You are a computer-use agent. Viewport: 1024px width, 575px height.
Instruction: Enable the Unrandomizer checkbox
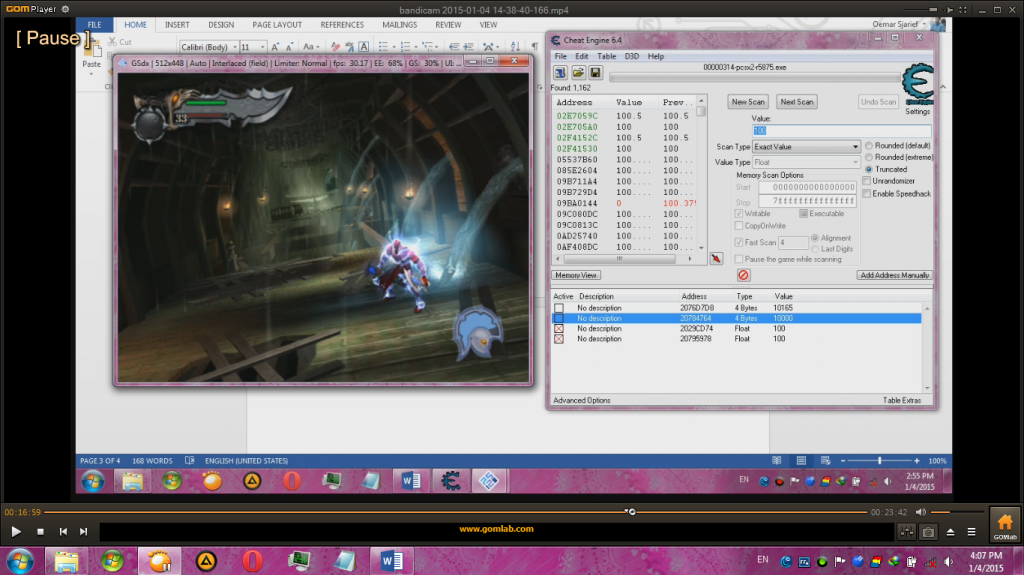click(867, 181)
